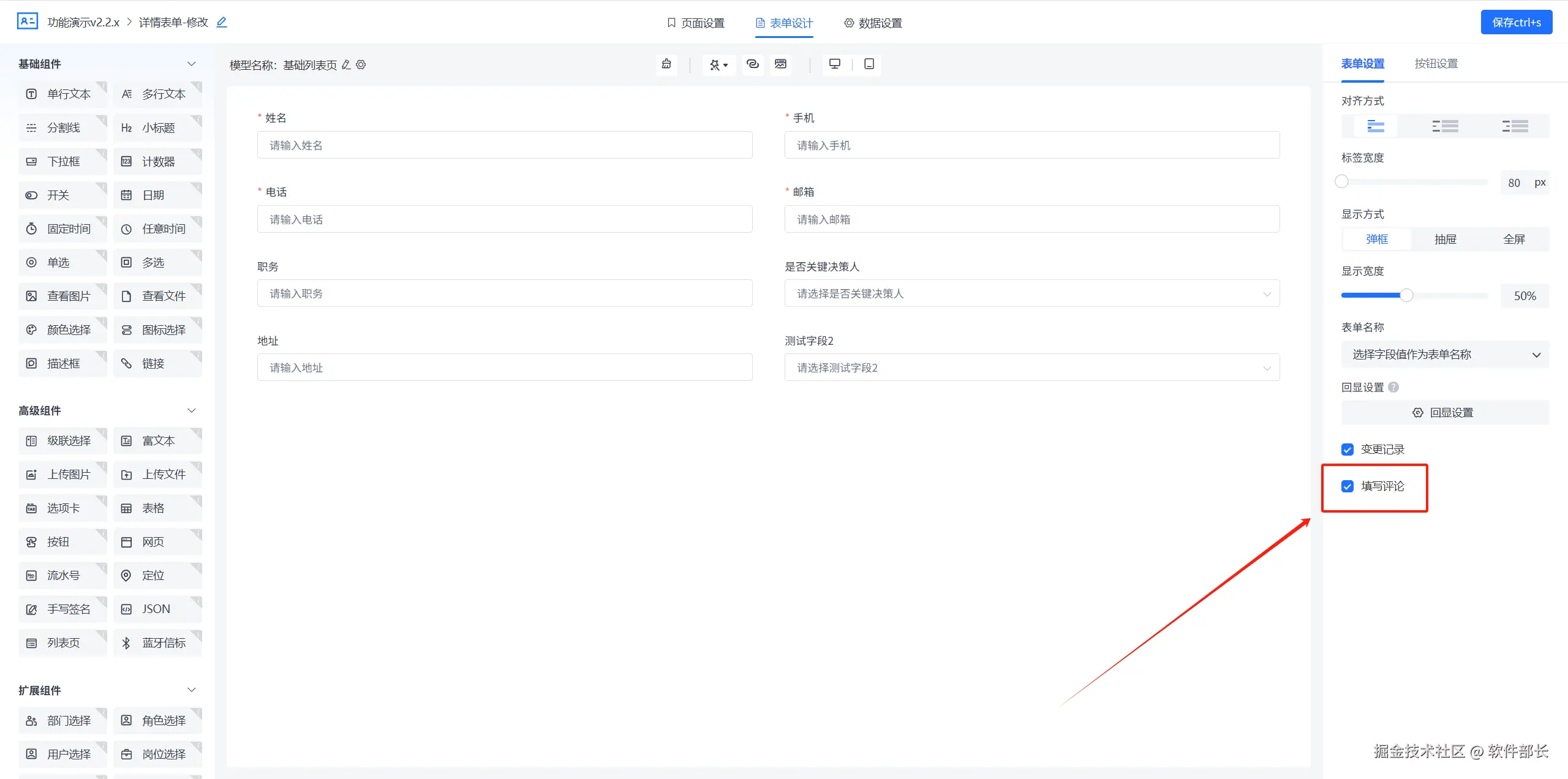
Task: Switch to 数据设置 tab
Action: pos(873,23)
